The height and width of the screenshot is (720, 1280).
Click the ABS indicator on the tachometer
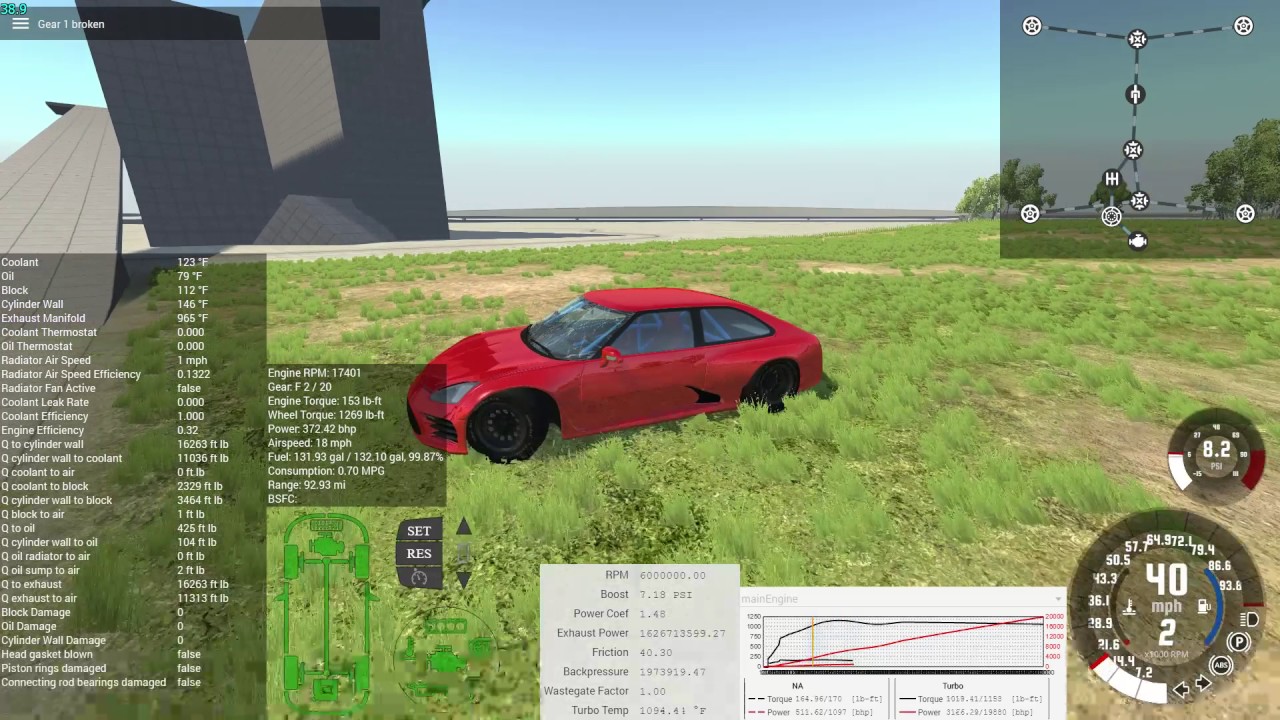[x=1221, y=665]
